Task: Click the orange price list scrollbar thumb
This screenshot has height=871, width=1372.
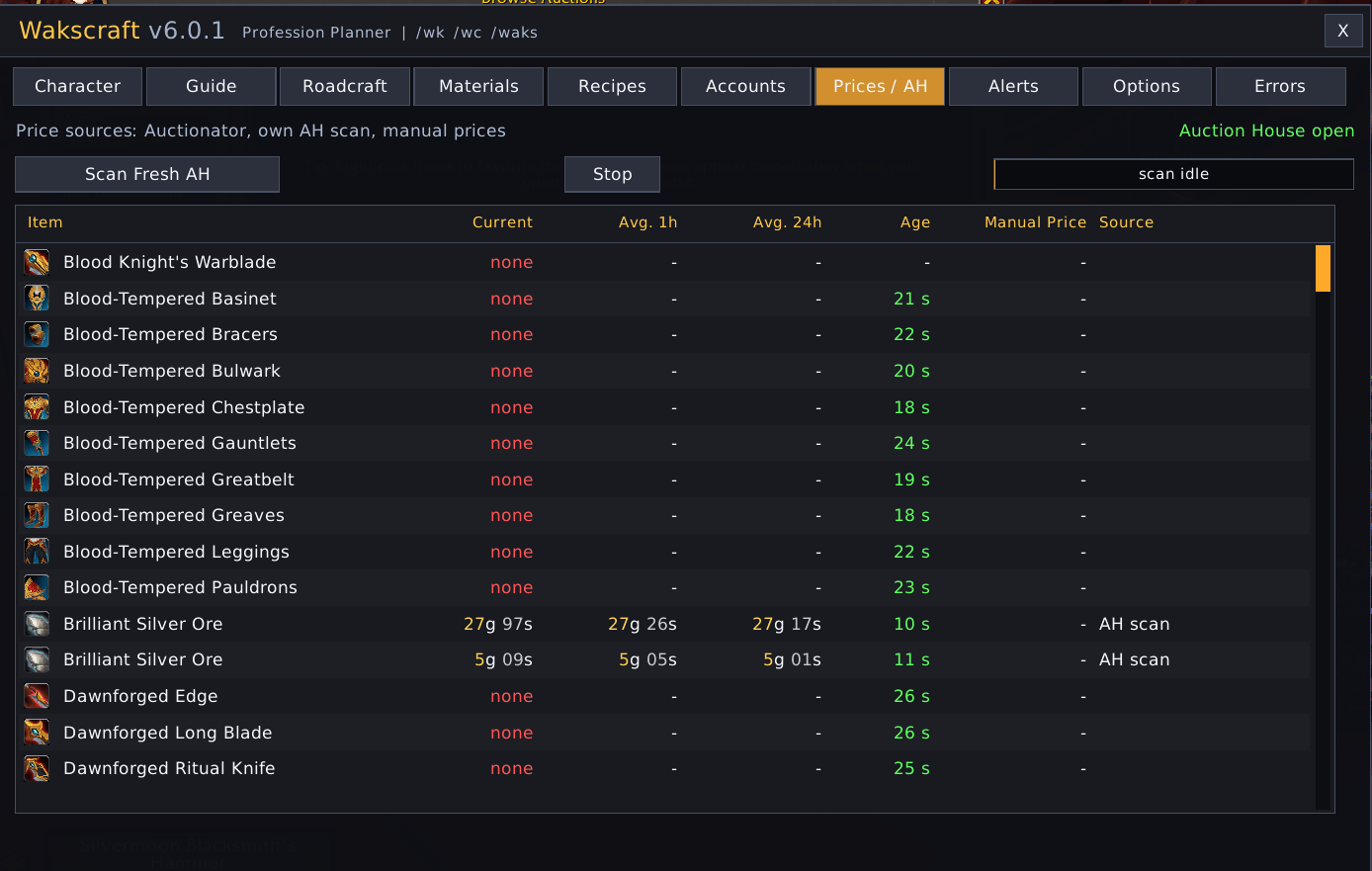Action: point(1323,268)
